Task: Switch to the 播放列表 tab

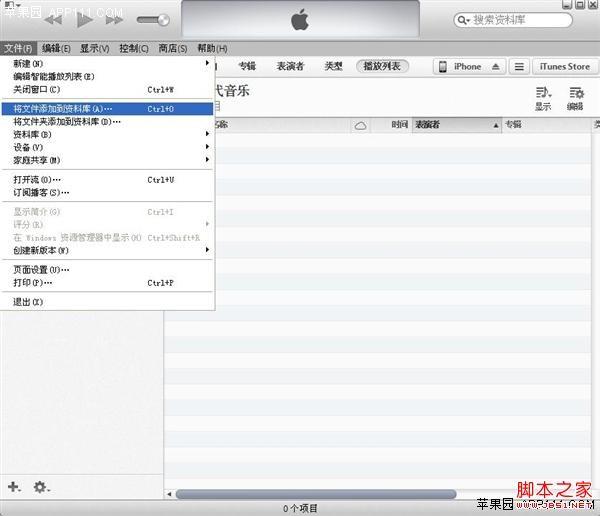Action: (x=382, y=67)
